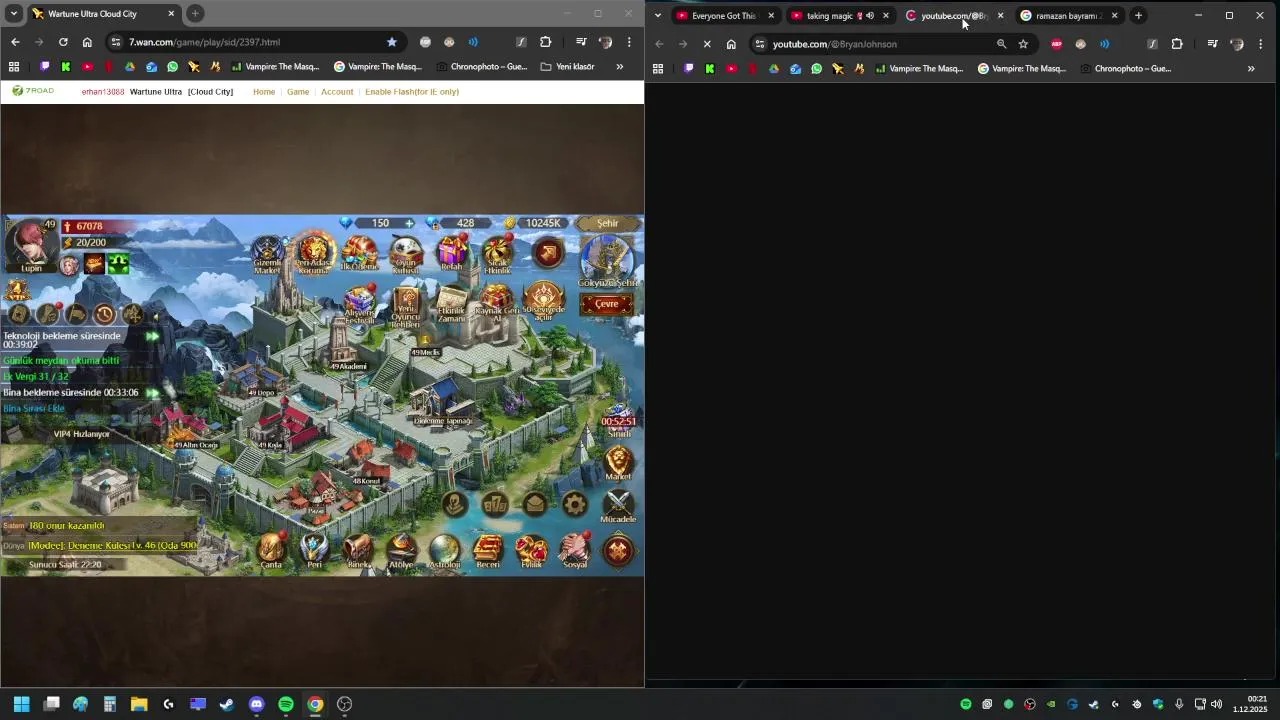Screen dimensions: 1280x720
Task: Open Yeni klasör bookmark folder
Action: tap(567, 67)
